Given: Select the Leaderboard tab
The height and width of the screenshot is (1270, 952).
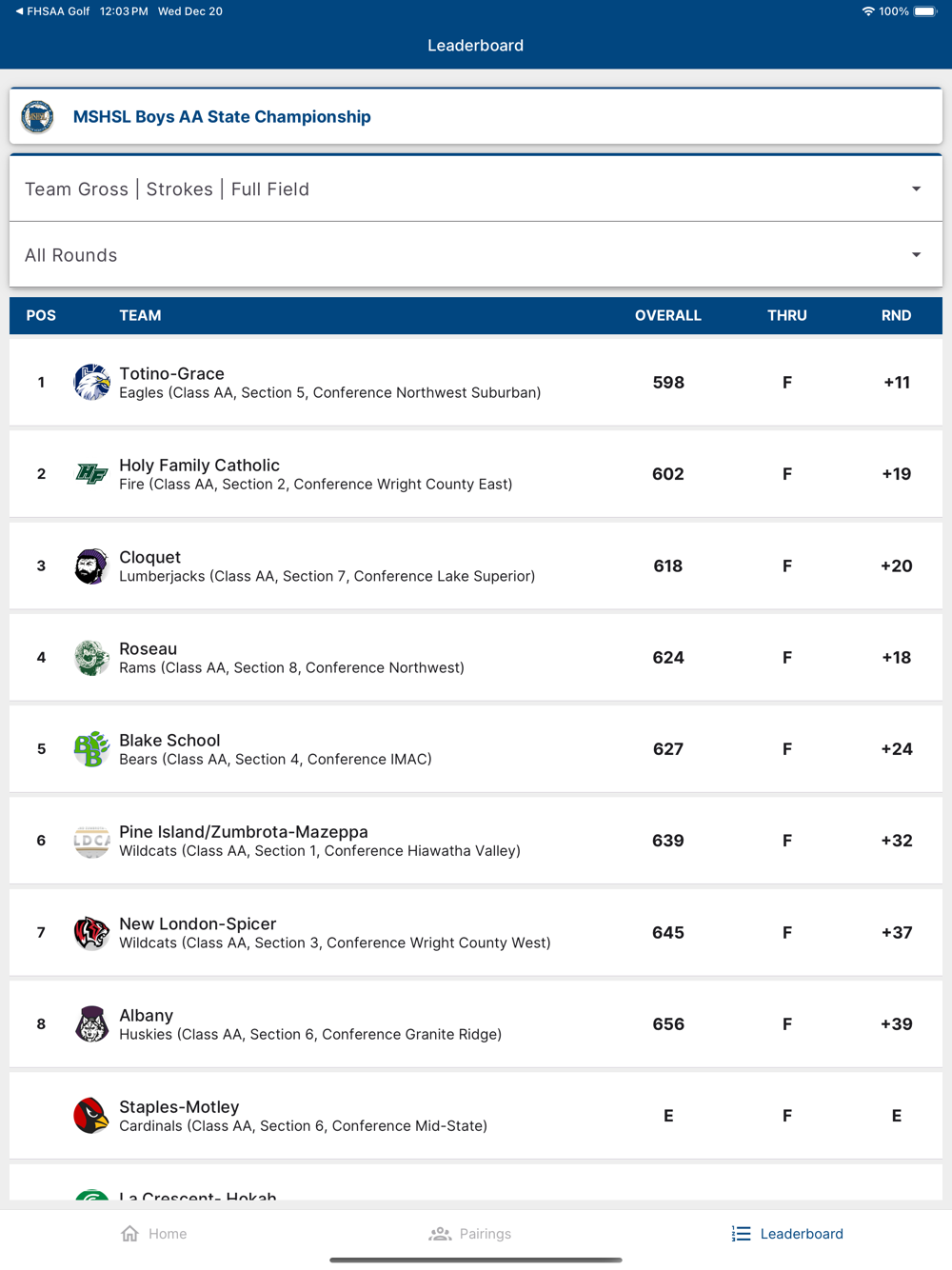Looking at the screenshot, I should tap(787, 1234).
